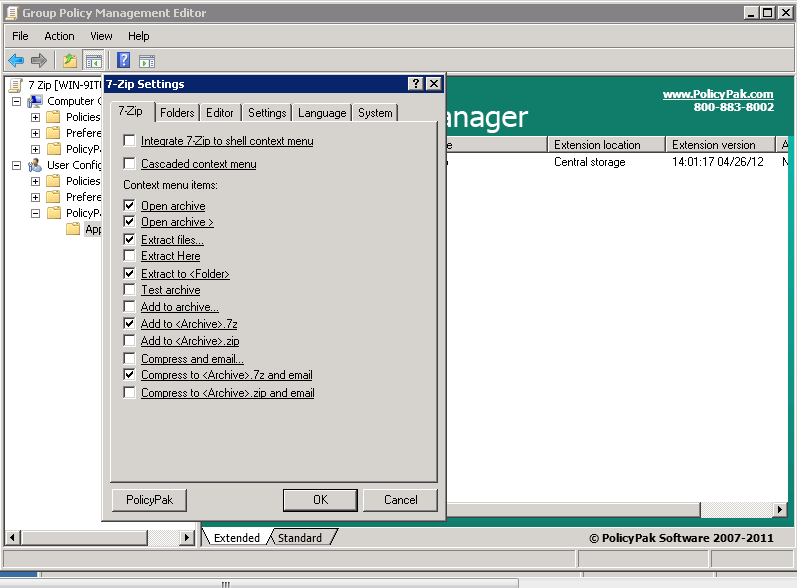Check Compress to <Archive>.zip and email
The image size is (797, 588).
[130, 392]
